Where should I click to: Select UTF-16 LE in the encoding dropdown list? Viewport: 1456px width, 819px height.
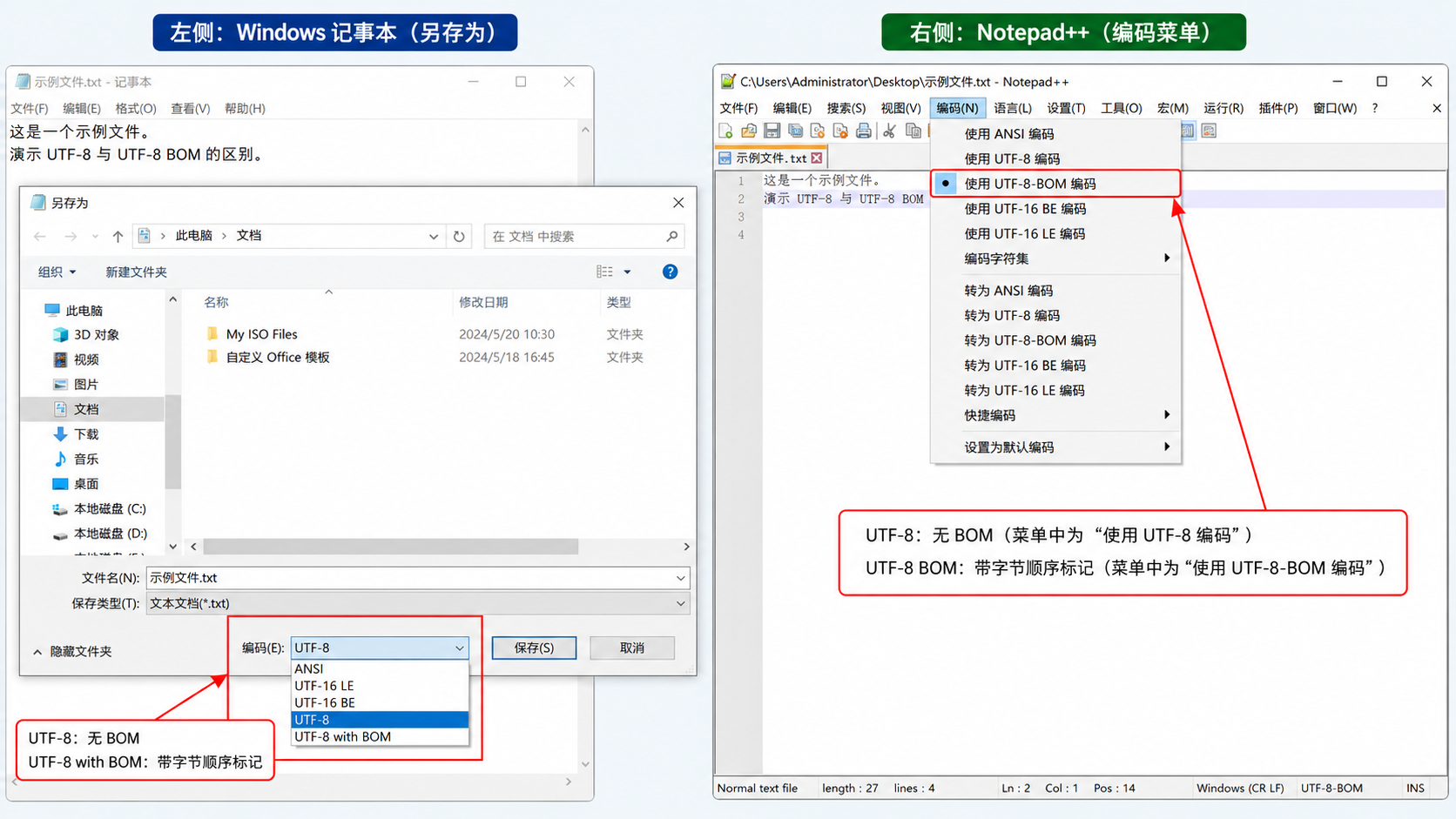380,686
